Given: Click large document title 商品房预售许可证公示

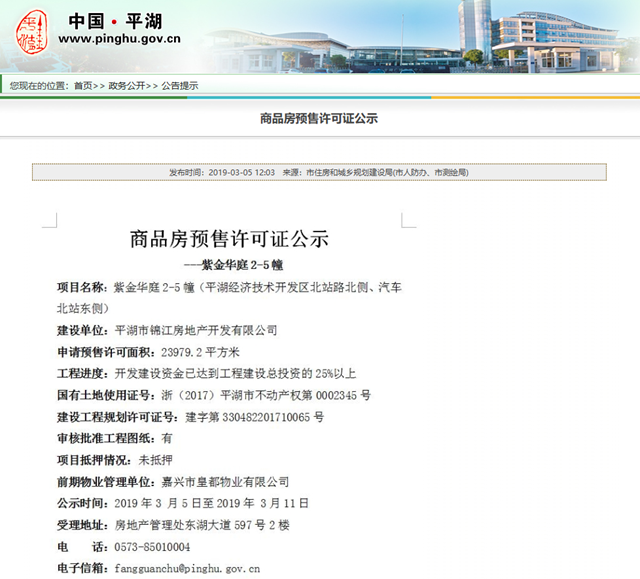Looking at the screenshot, I should (229, 239).
